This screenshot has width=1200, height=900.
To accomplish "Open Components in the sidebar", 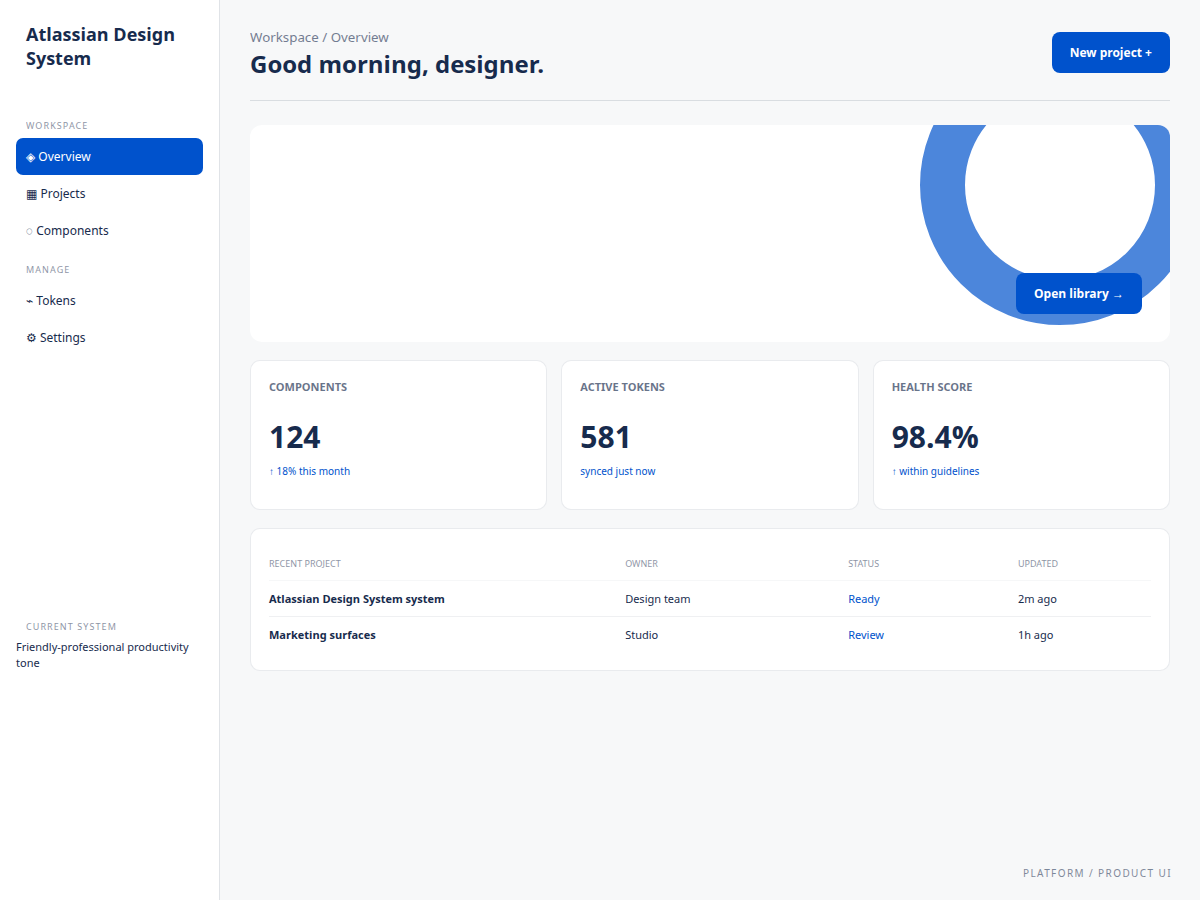I will coord(109,230).
